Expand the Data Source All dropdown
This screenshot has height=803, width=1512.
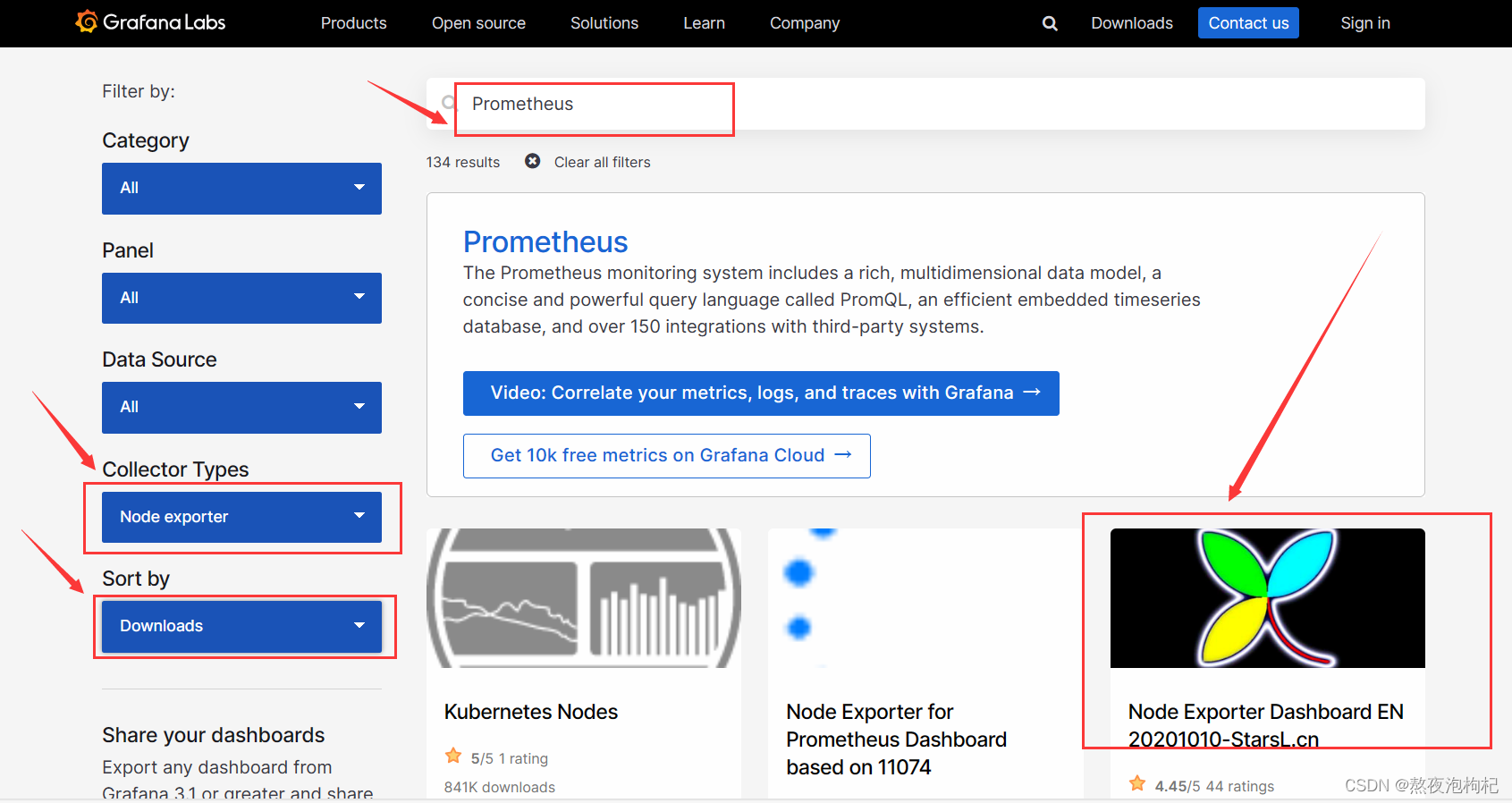point(241,408)
